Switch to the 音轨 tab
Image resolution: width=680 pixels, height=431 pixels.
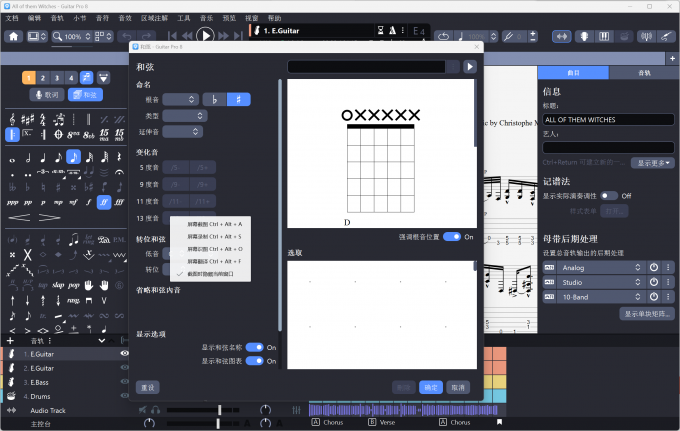642,73
